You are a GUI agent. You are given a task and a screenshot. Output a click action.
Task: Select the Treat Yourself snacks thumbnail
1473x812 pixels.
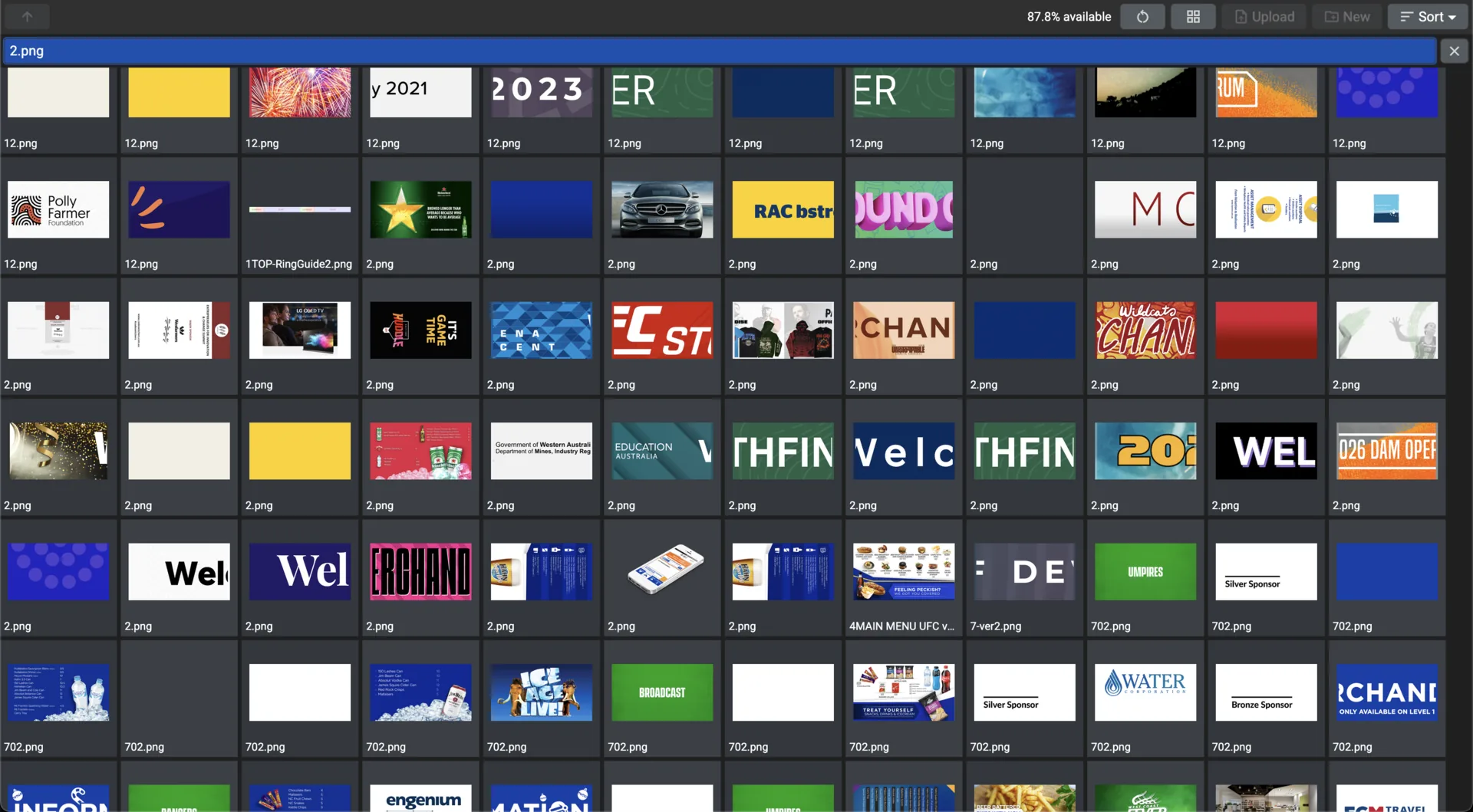[904, 692]
